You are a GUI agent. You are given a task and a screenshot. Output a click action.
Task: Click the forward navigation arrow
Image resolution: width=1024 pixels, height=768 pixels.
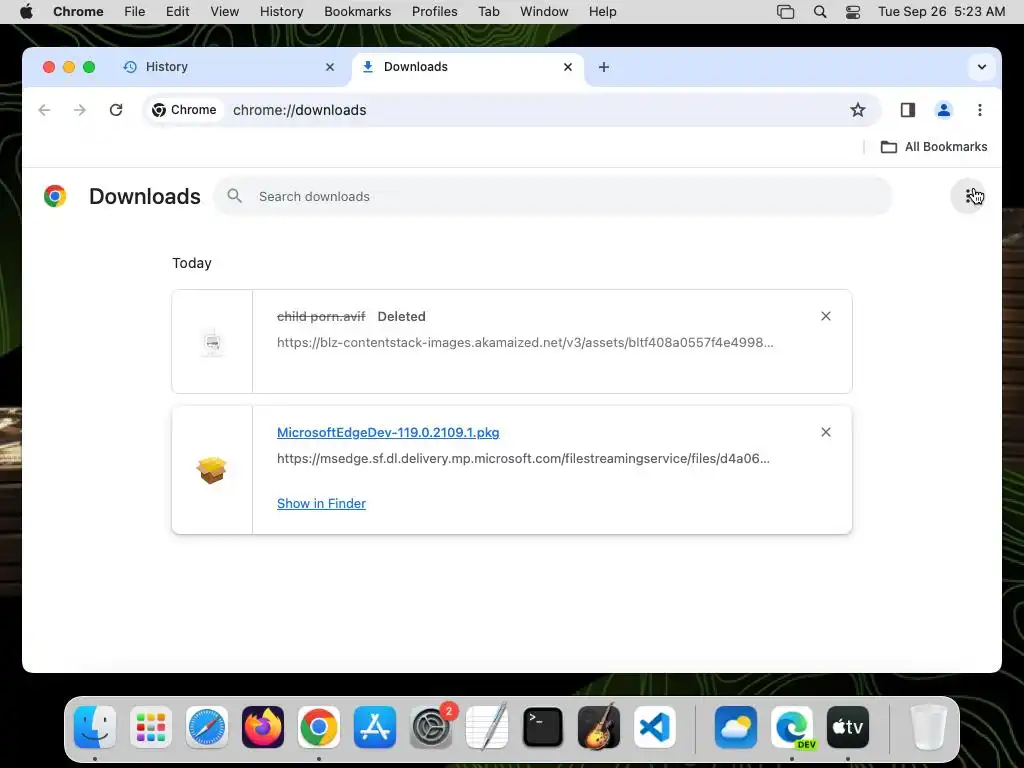(x=80, y=110)
